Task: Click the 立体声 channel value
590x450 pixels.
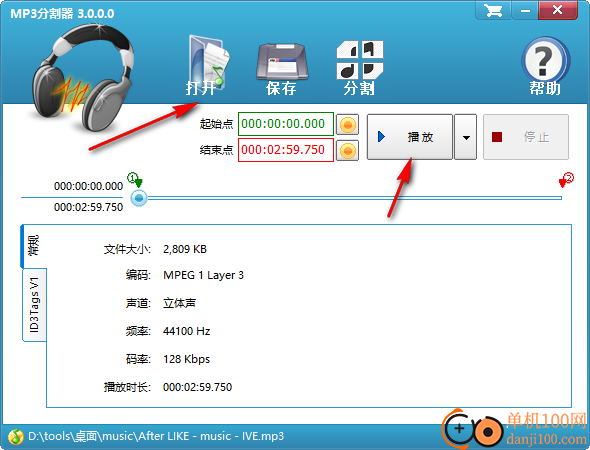Action: coord(179,303)
